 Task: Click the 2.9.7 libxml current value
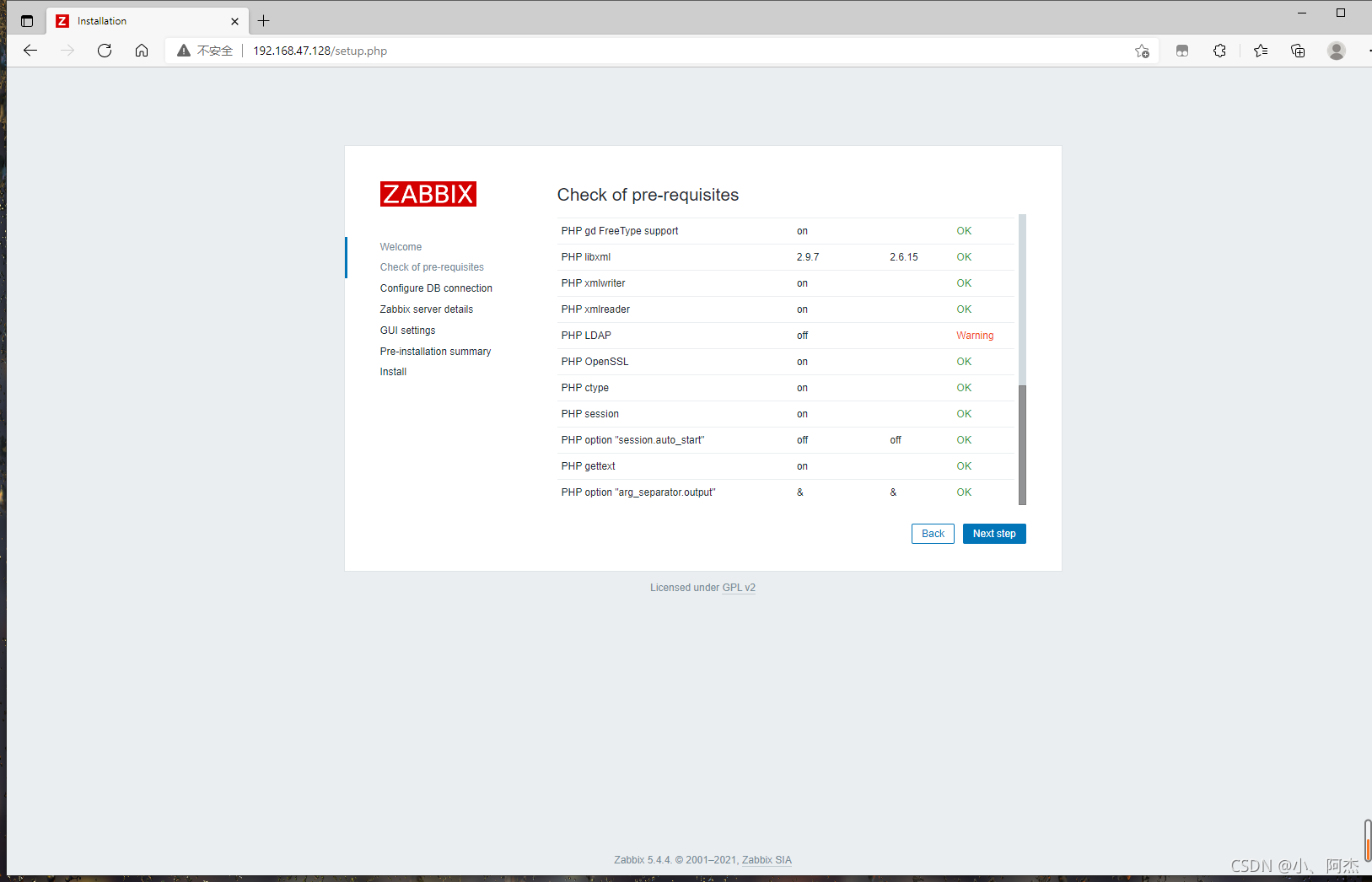point(808,257)
